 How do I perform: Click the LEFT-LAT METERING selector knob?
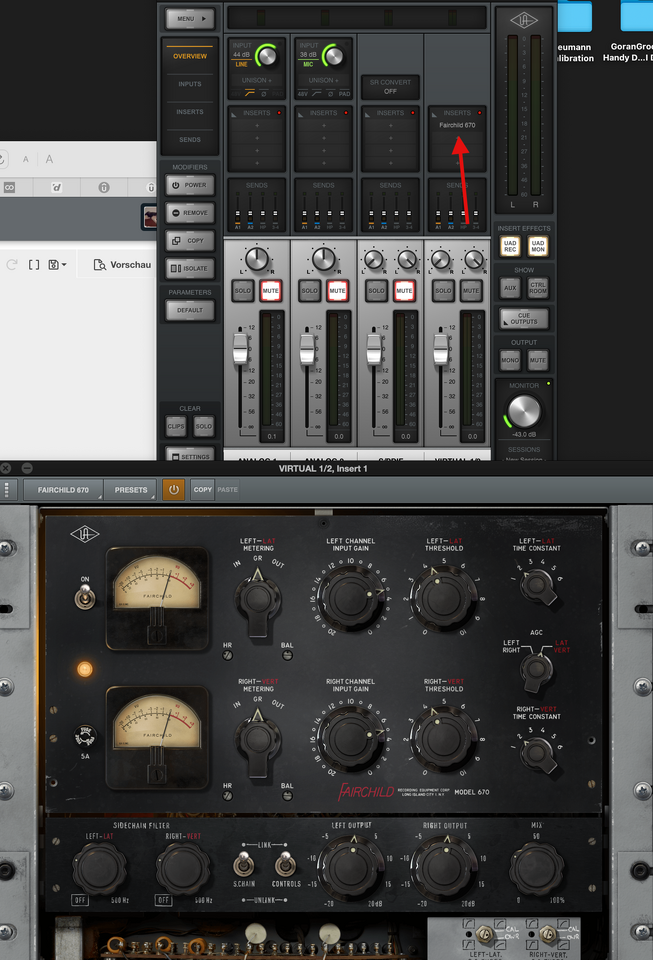pos(258,601)
